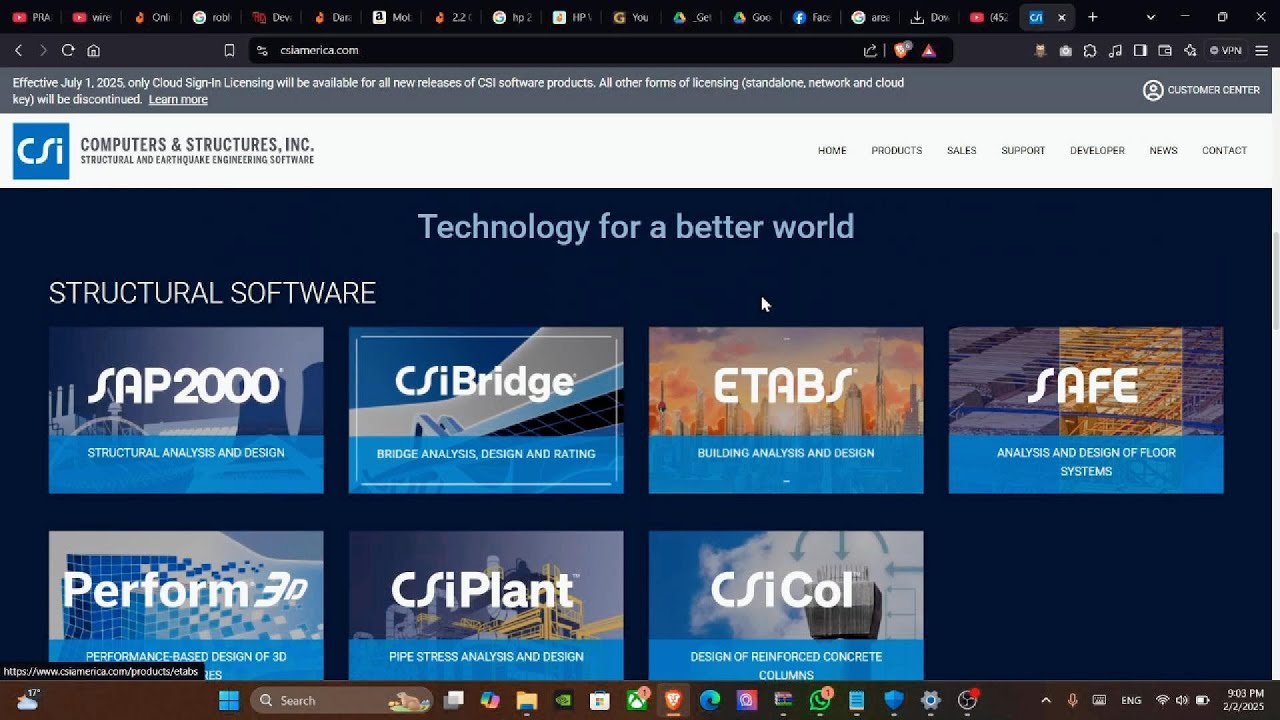1280x720 pixels.
Task: Click the Learn more licensing link
Action: pos(178,100)
